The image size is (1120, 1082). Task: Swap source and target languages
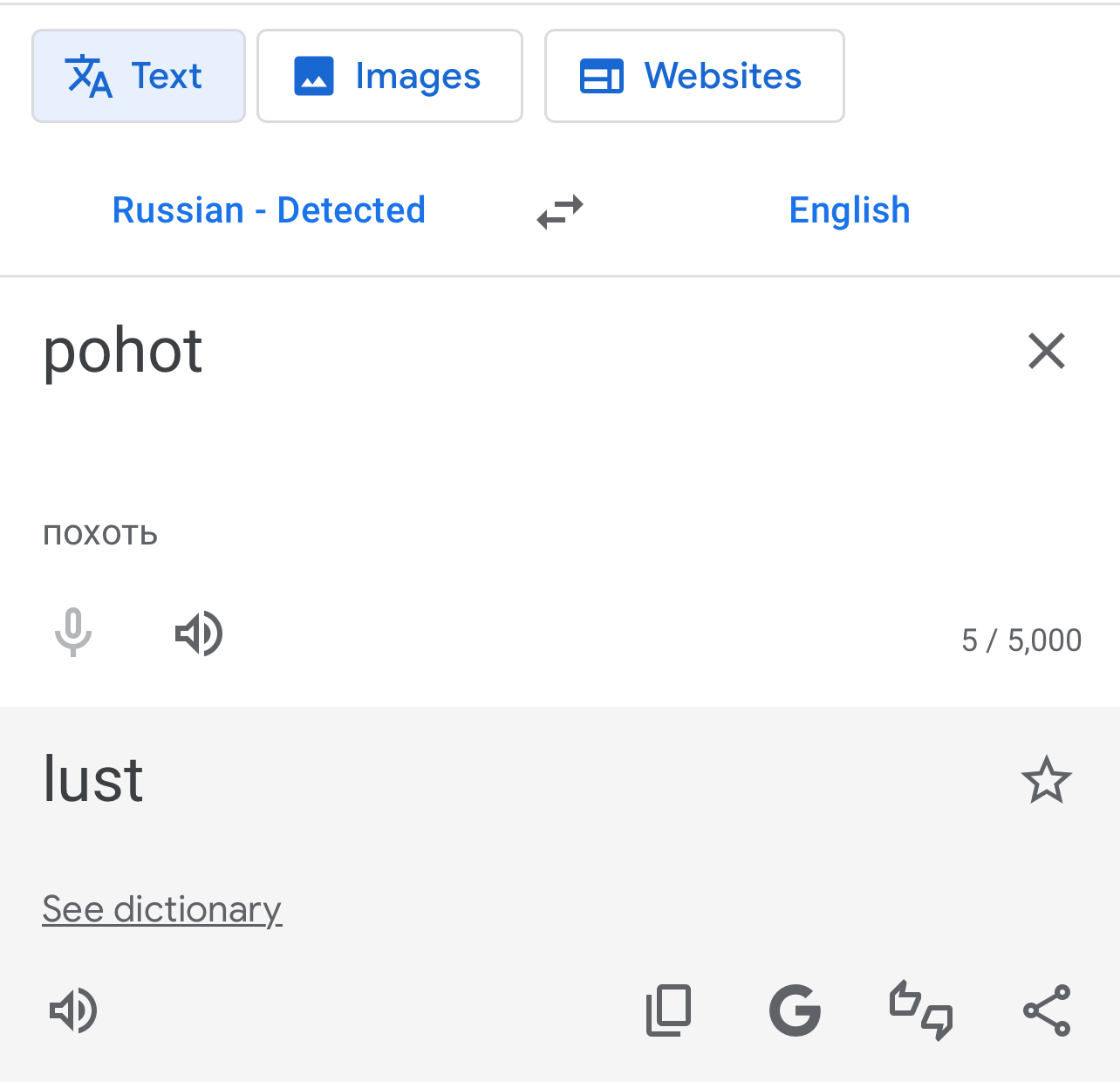pos(559,211)
